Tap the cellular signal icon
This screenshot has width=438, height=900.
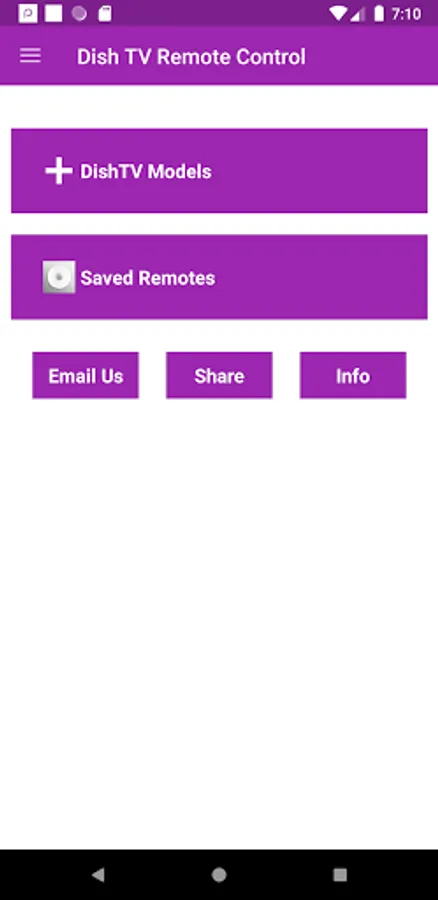click(358, 14)
